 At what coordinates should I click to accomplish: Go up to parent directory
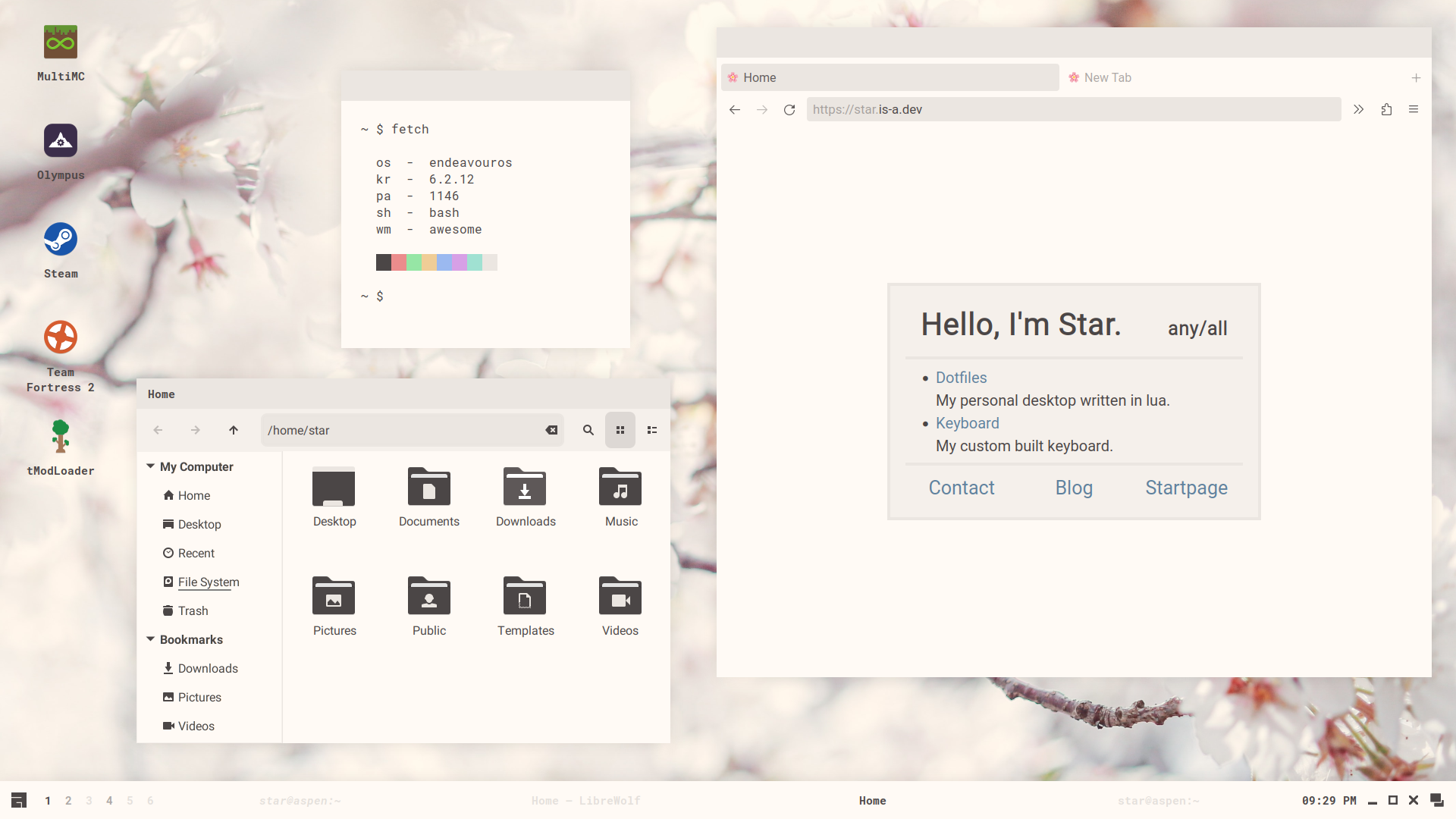[234, 430]
